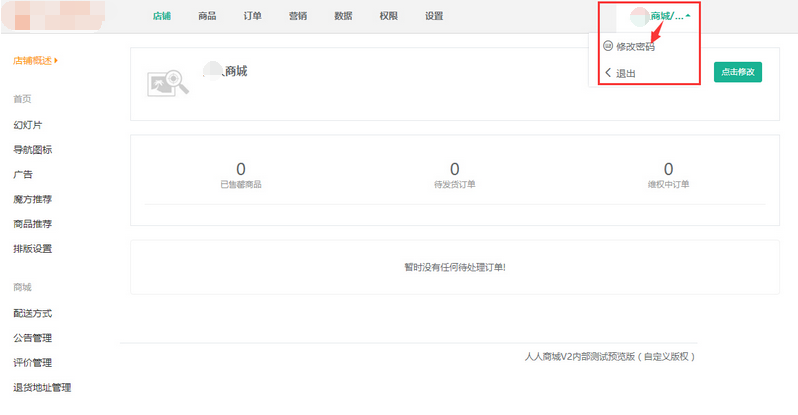Open the 商品 top menu

(207, 16)
